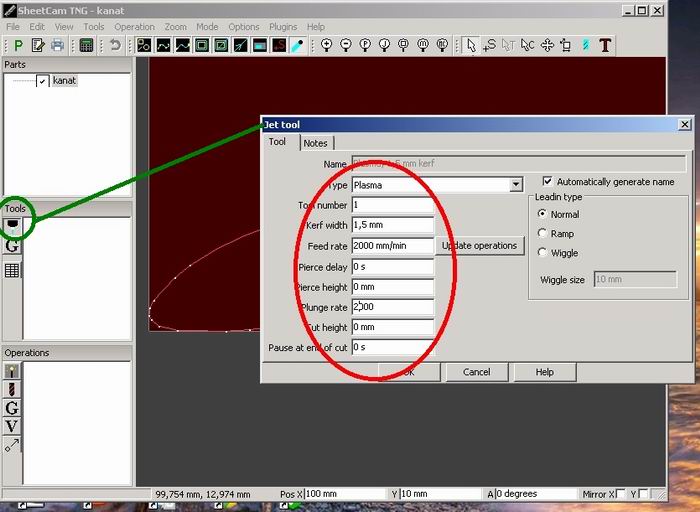Click the new jet tool icon in Tools panel

pos(12,225)
